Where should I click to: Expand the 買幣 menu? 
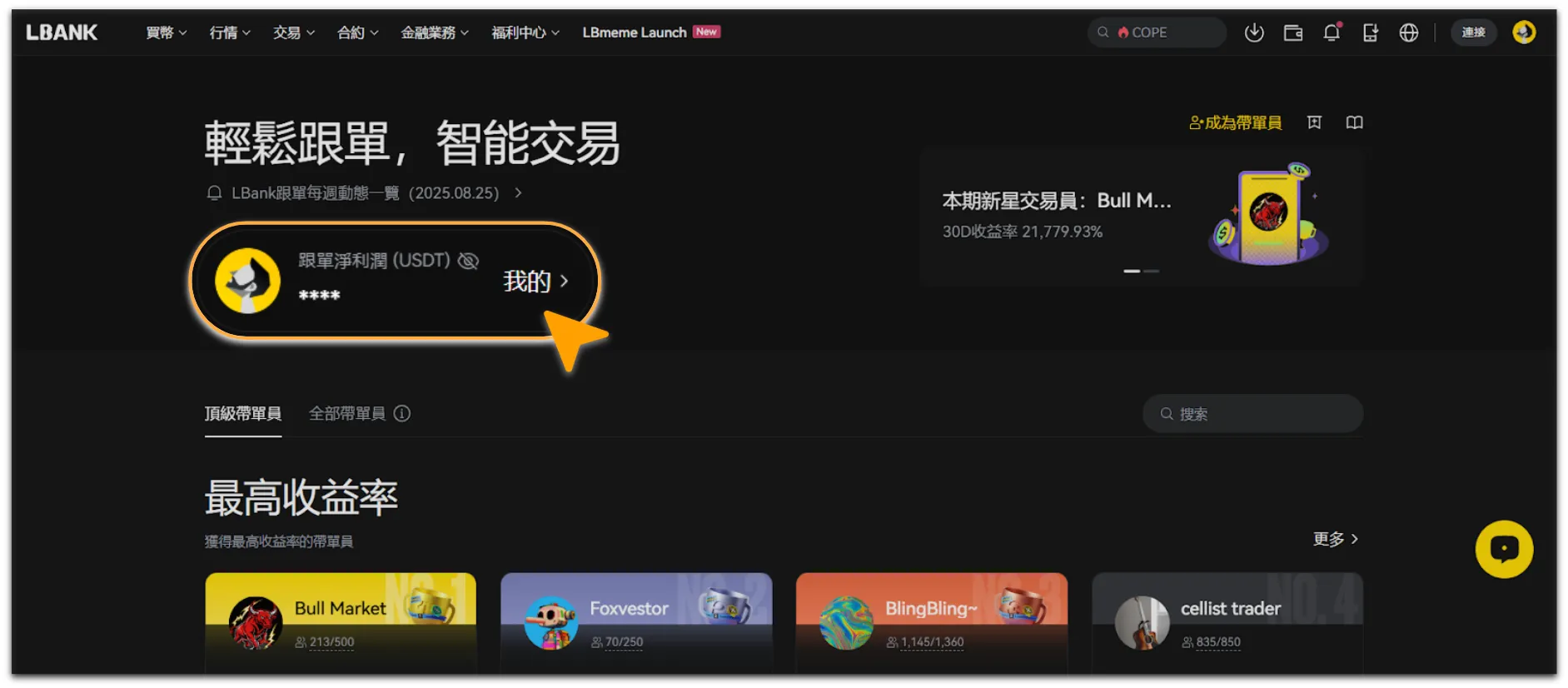(167, 32)
